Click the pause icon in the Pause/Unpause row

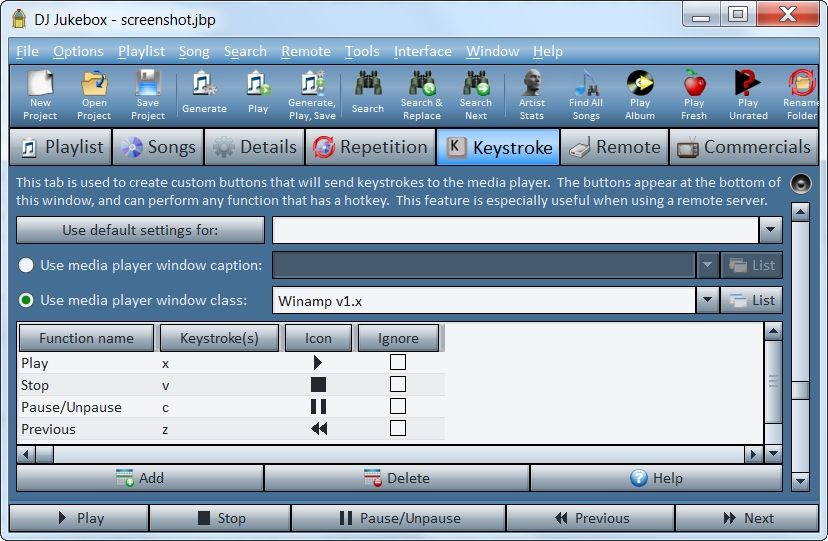318,406
